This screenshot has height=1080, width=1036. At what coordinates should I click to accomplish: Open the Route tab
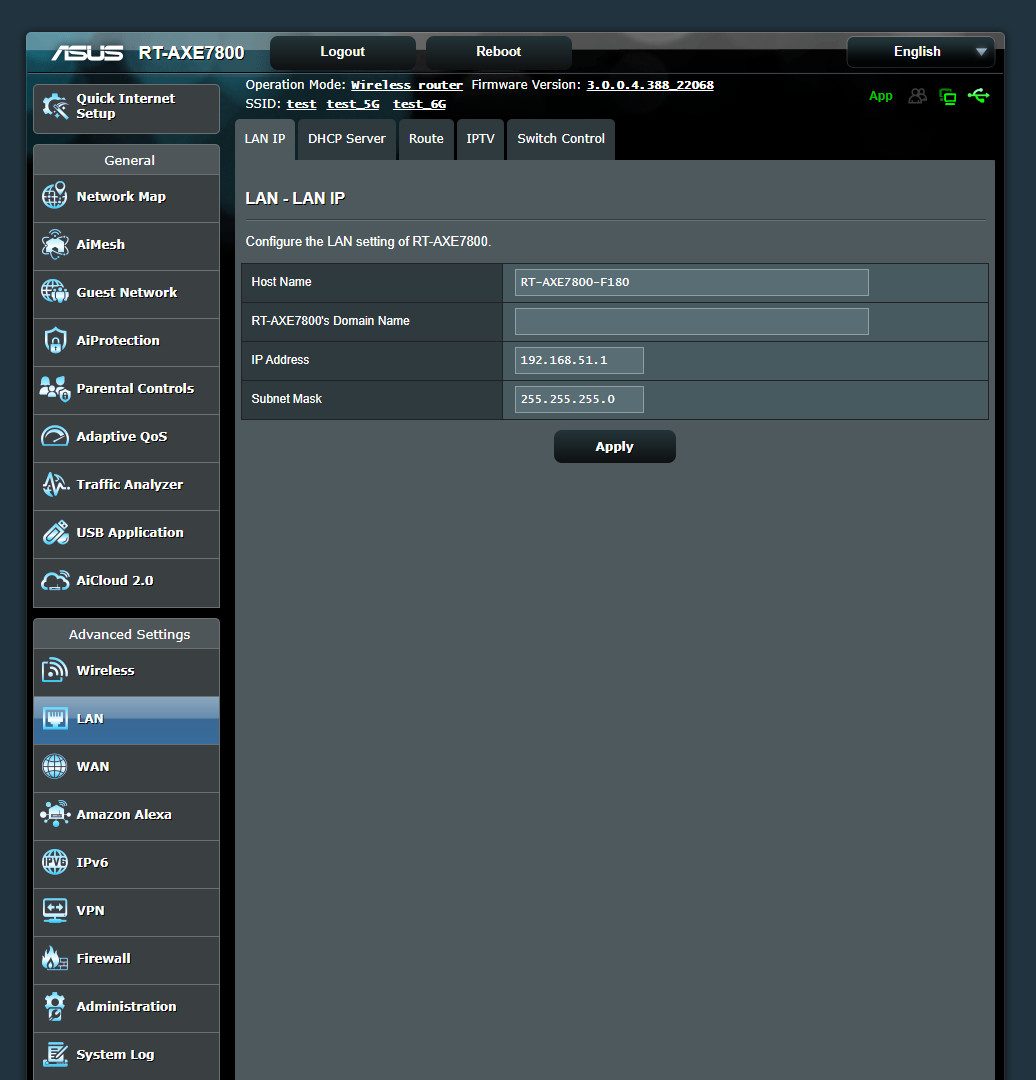click(x=426, y=139)
